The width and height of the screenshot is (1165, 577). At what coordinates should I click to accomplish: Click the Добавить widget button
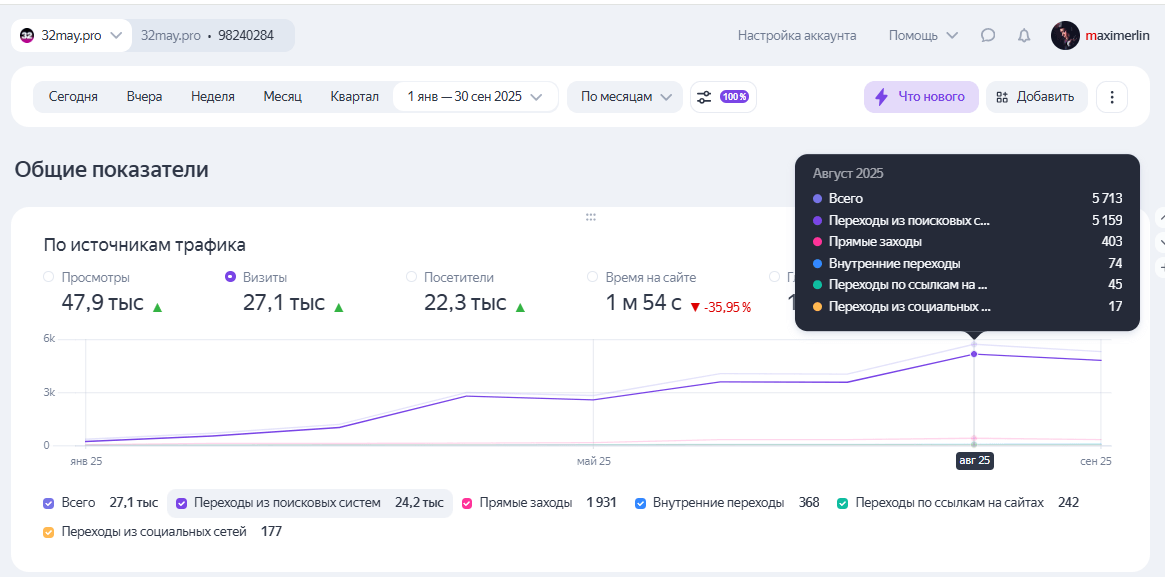click(1036, 97)
